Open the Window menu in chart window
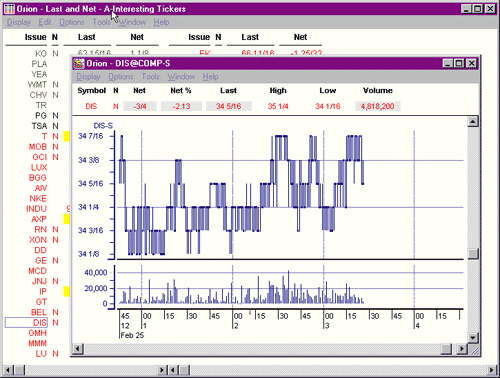This screenshot has width=500, height=378. click(181, 77)
